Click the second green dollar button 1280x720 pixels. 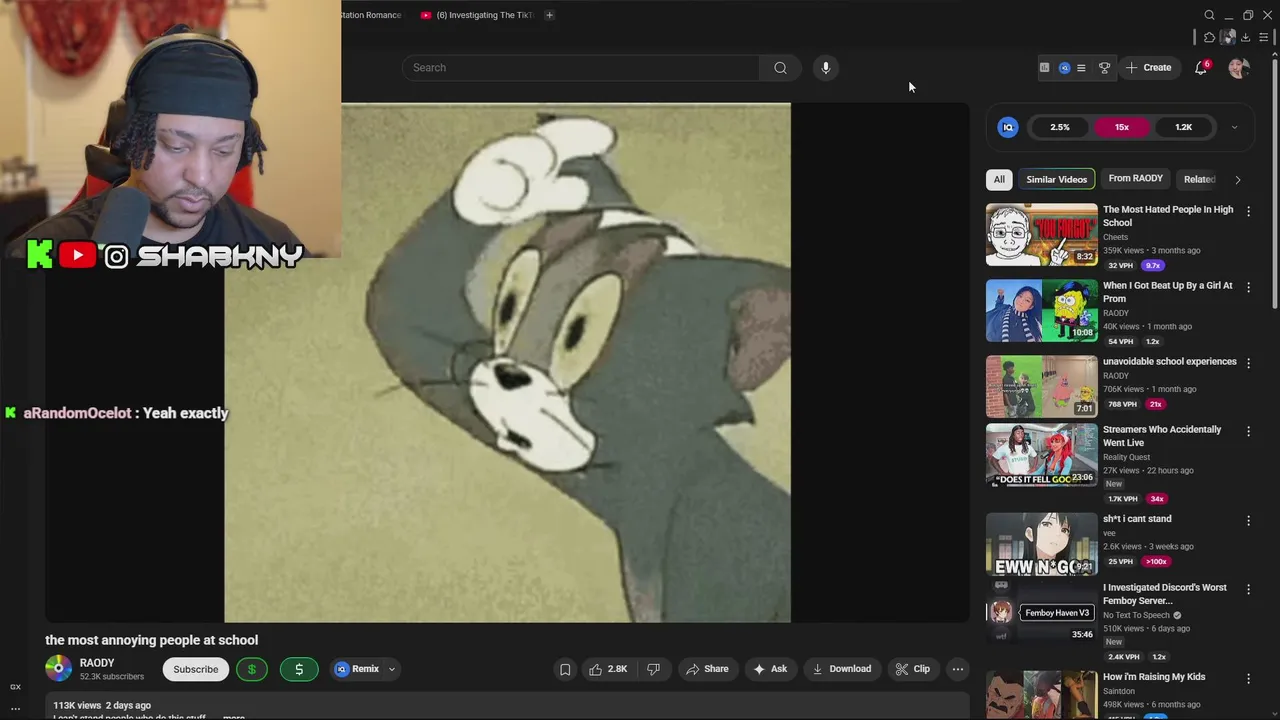point(299,669)
